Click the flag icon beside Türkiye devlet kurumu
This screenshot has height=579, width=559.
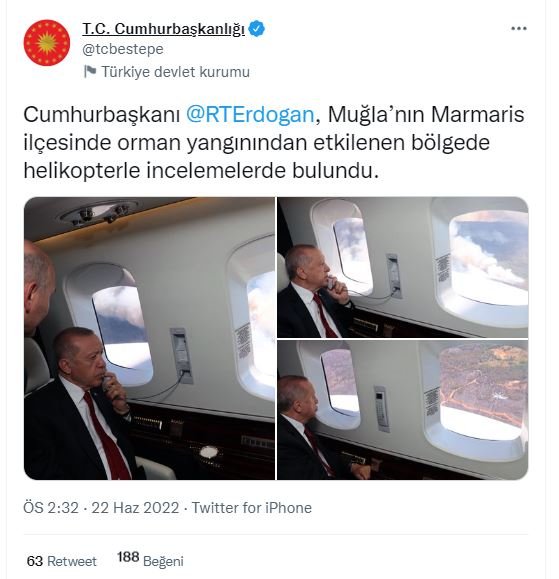(90, 71)
